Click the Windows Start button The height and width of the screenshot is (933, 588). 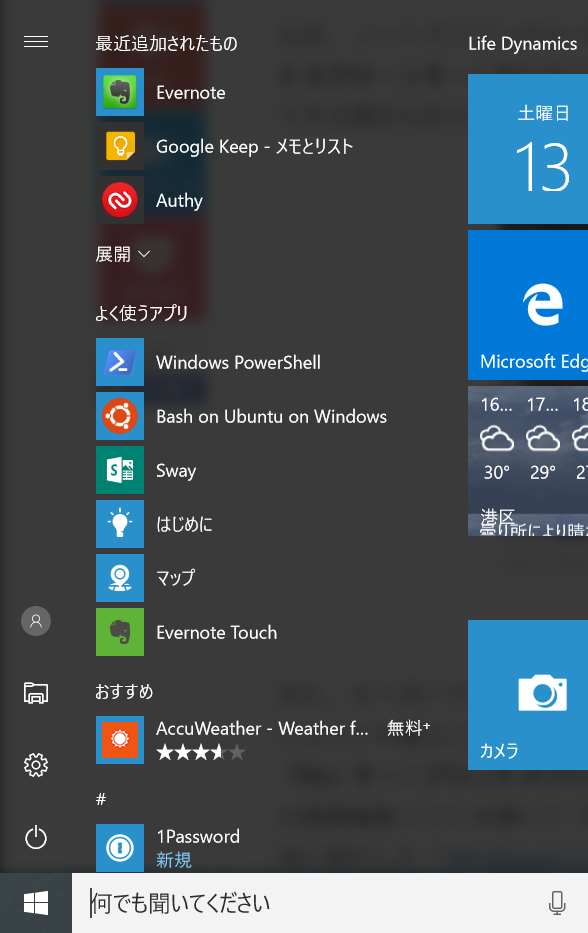36,903
